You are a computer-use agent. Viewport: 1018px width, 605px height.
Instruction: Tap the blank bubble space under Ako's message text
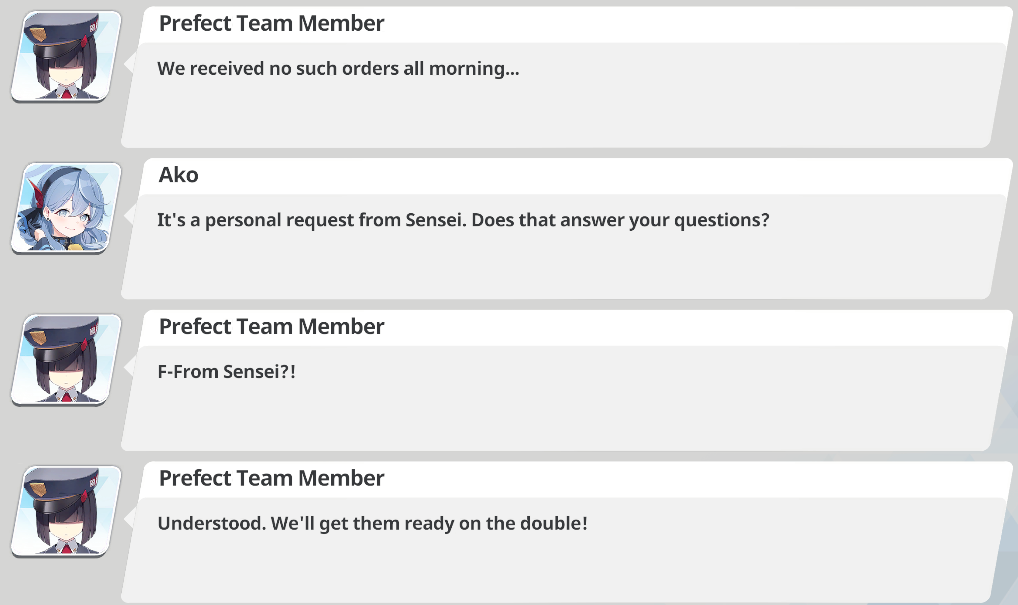click(x=558, y=265)
